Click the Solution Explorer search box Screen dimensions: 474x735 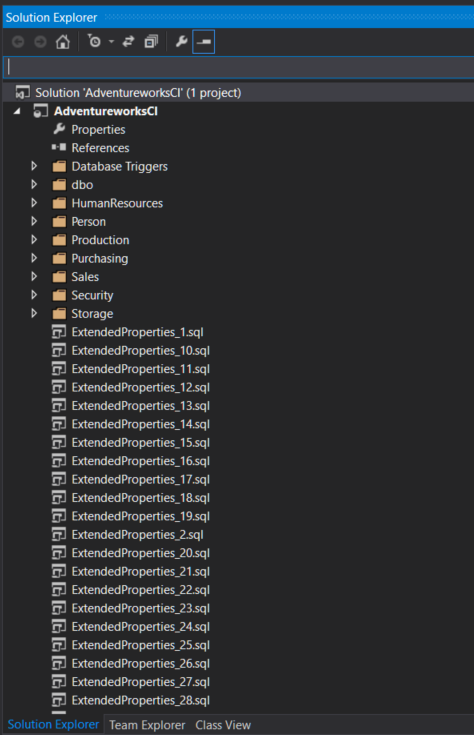238,67
